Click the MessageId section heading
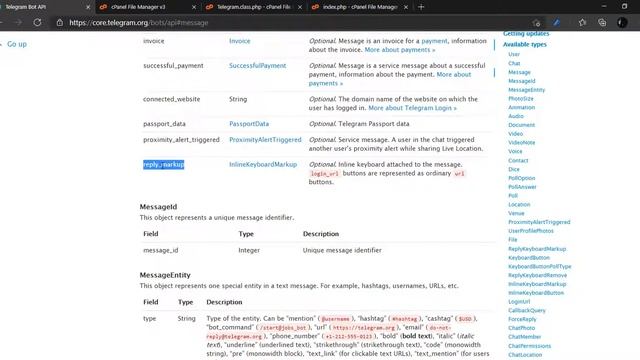 click(158, 207)
